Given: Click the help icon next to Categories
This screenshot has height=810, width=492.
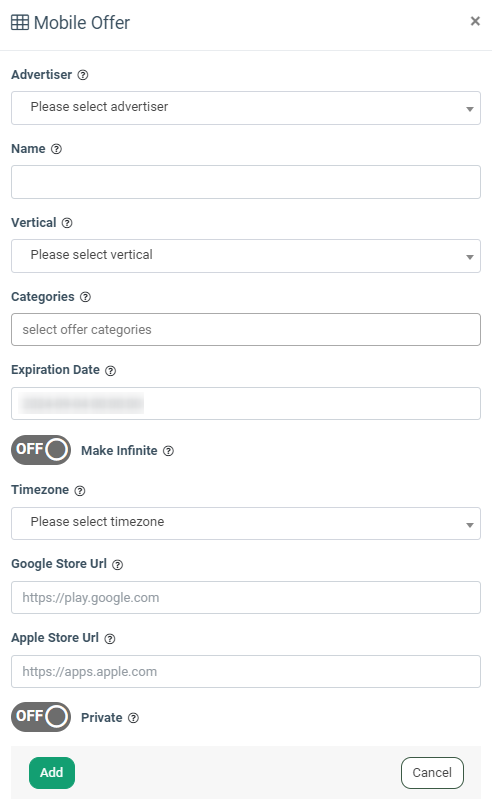Looking at the screenshot, I should click(x=86, y=297).
